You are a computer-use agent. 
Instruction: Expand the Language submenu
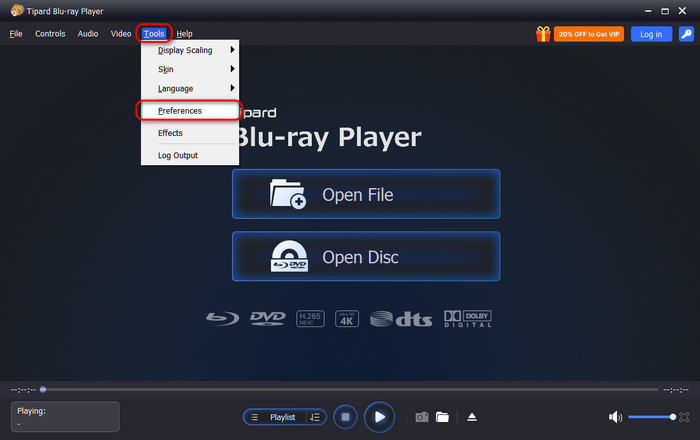(190, 88)
